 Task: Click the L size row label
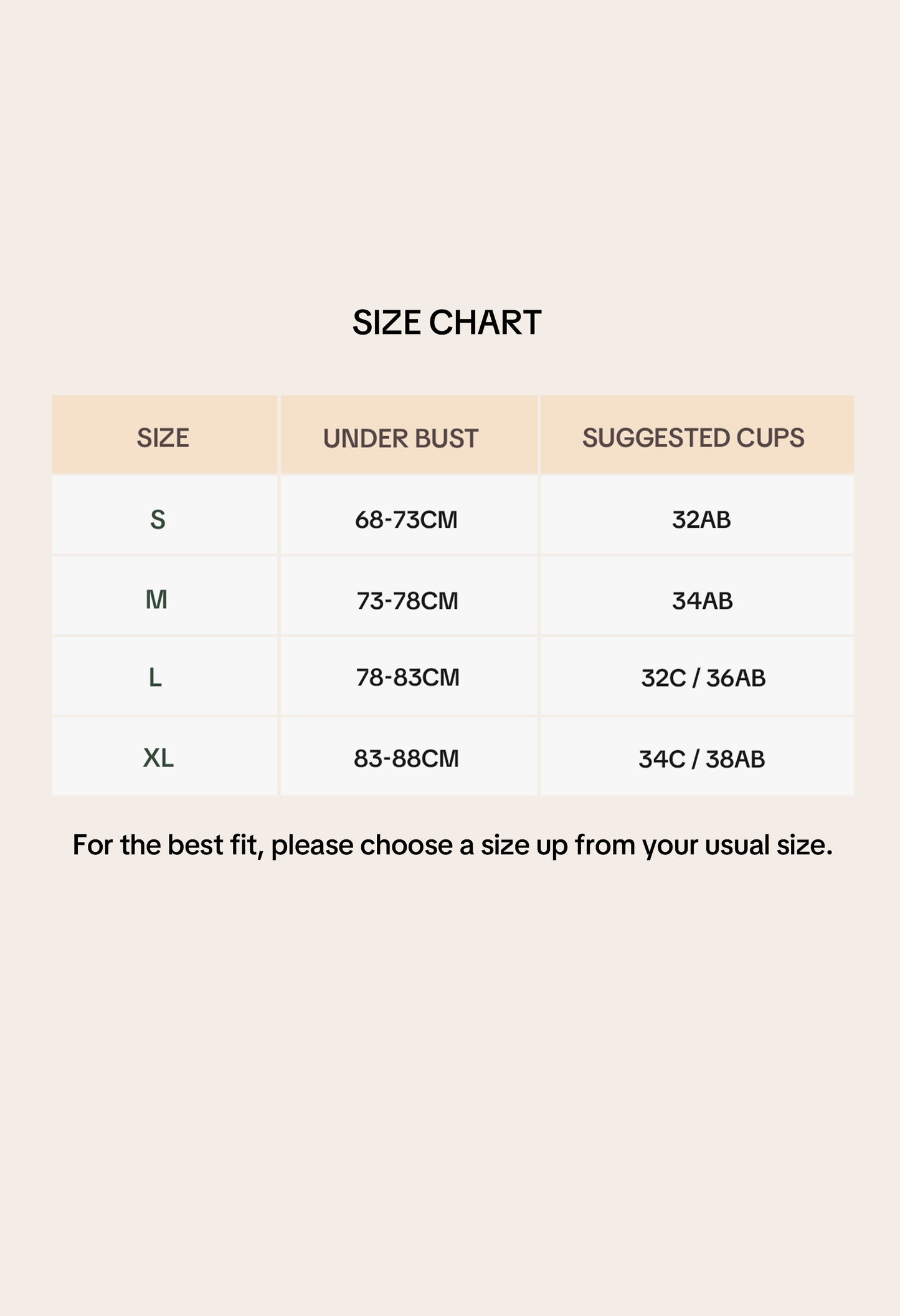155,677
